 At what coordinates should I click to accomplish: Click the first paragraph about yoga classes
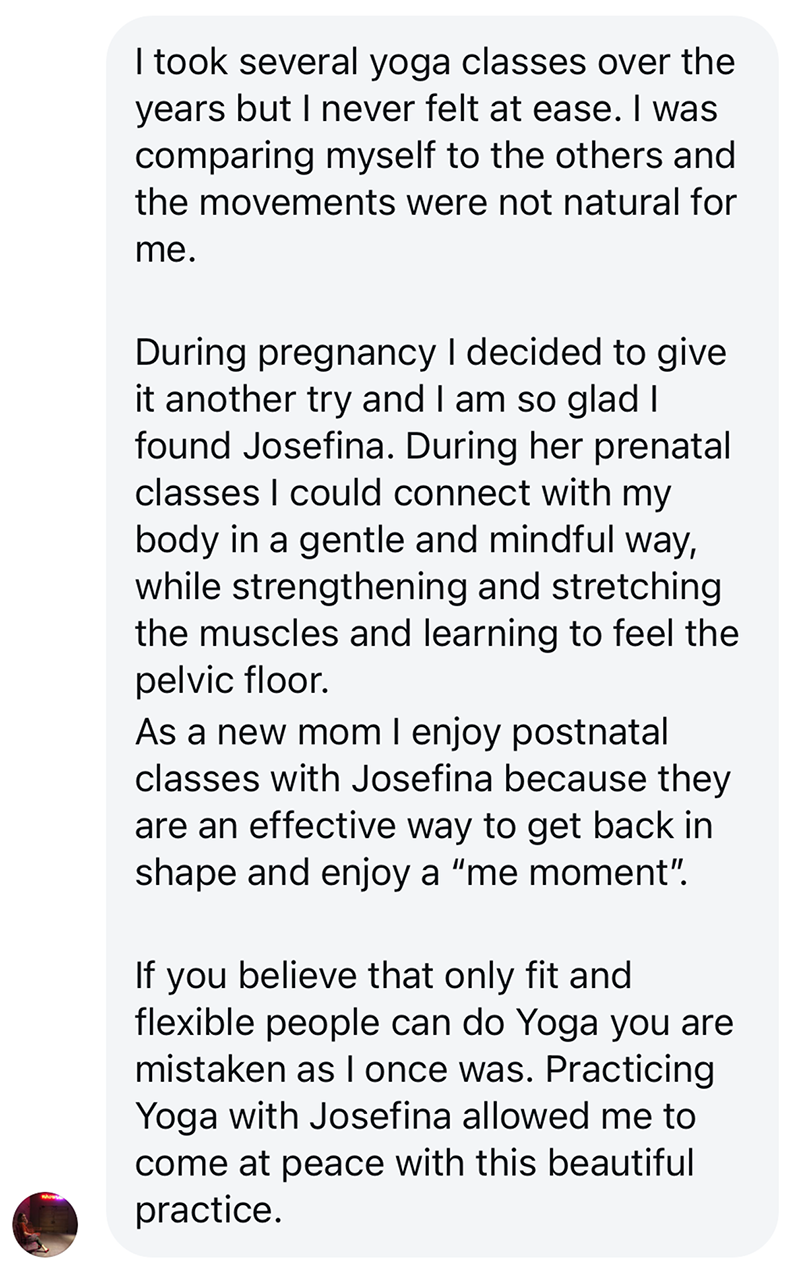(x=436, y=155)
